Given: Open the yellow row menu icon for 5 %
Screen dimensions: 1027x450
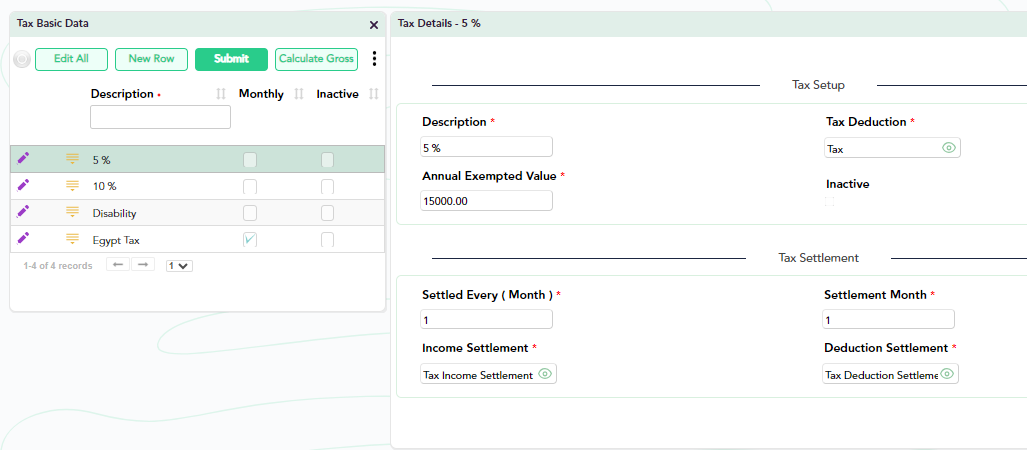Looking at the screenshot, I should (x=72, y=159).
